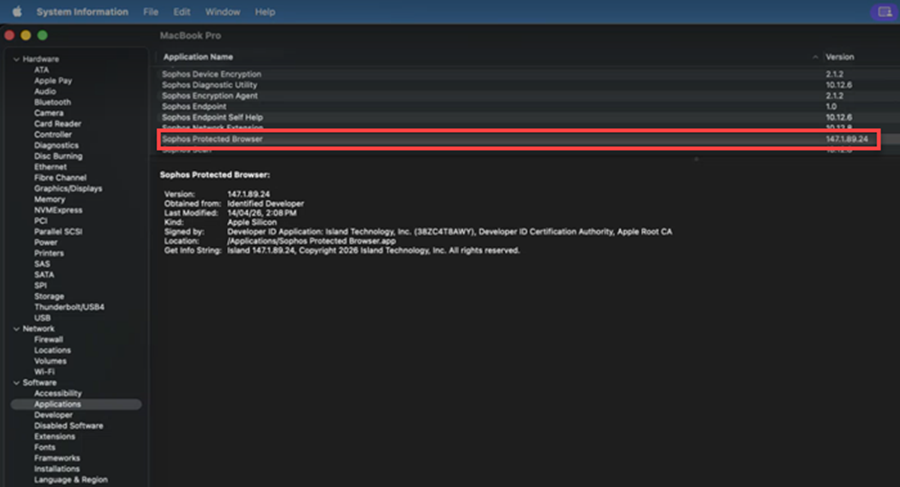
Task: Open the System Information app menu
Action: click(82, 12)
